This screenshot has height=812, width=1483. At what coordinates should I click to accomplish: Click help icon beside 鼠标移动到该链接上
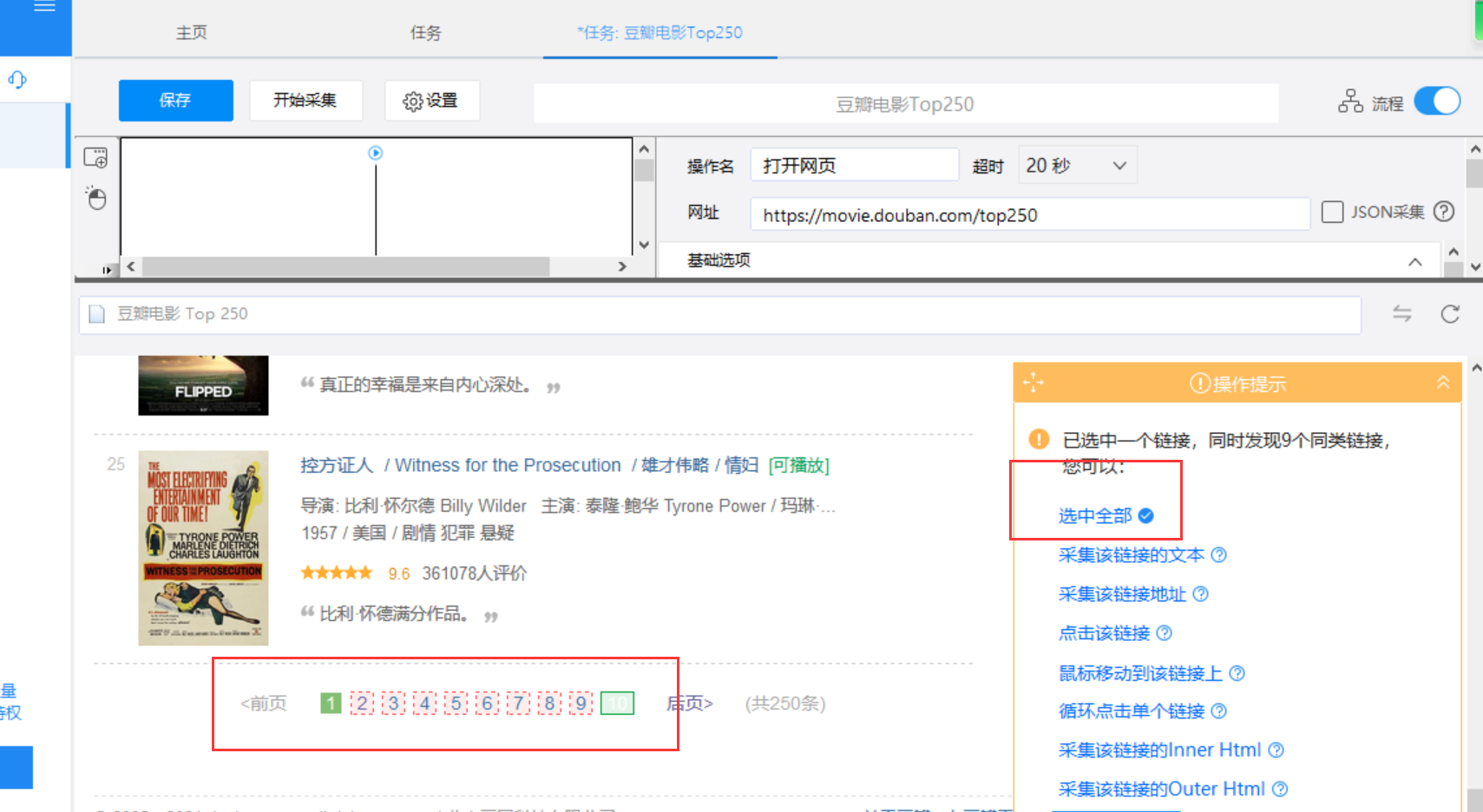click(x=1237, y=673)
